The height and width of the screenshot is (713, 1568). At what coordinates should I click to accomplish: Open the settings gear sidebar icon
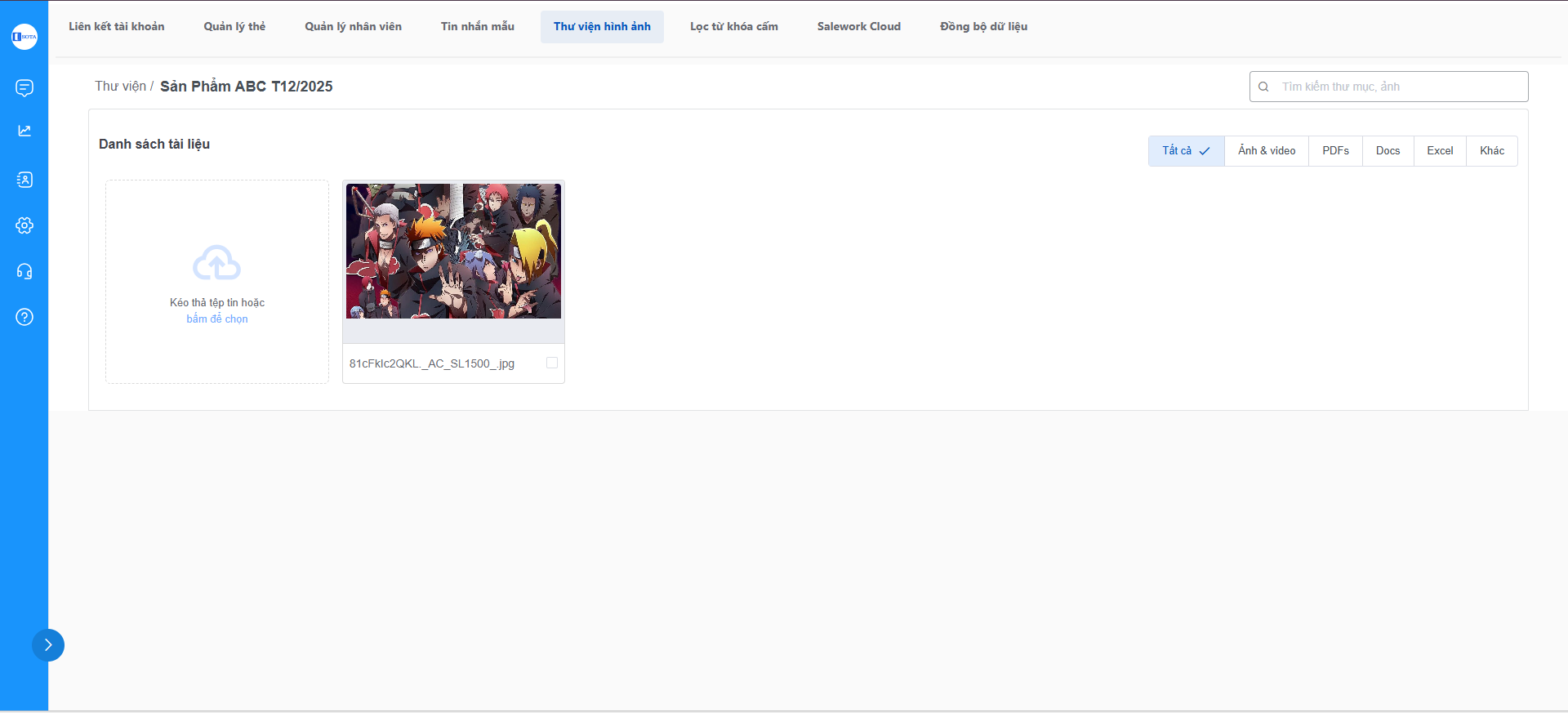click(24, 225)
